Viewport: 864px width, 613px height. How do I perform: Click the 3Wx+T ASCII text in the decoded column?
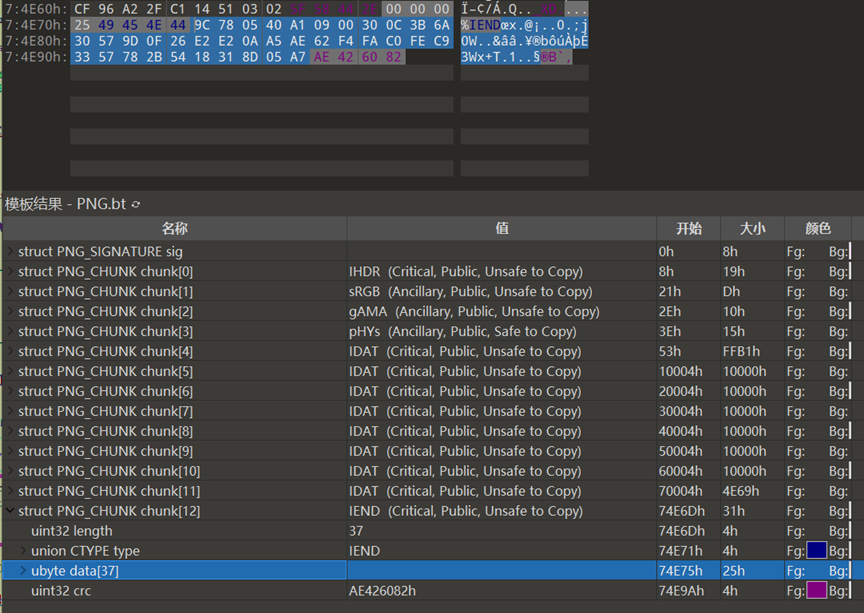[480, 57]
